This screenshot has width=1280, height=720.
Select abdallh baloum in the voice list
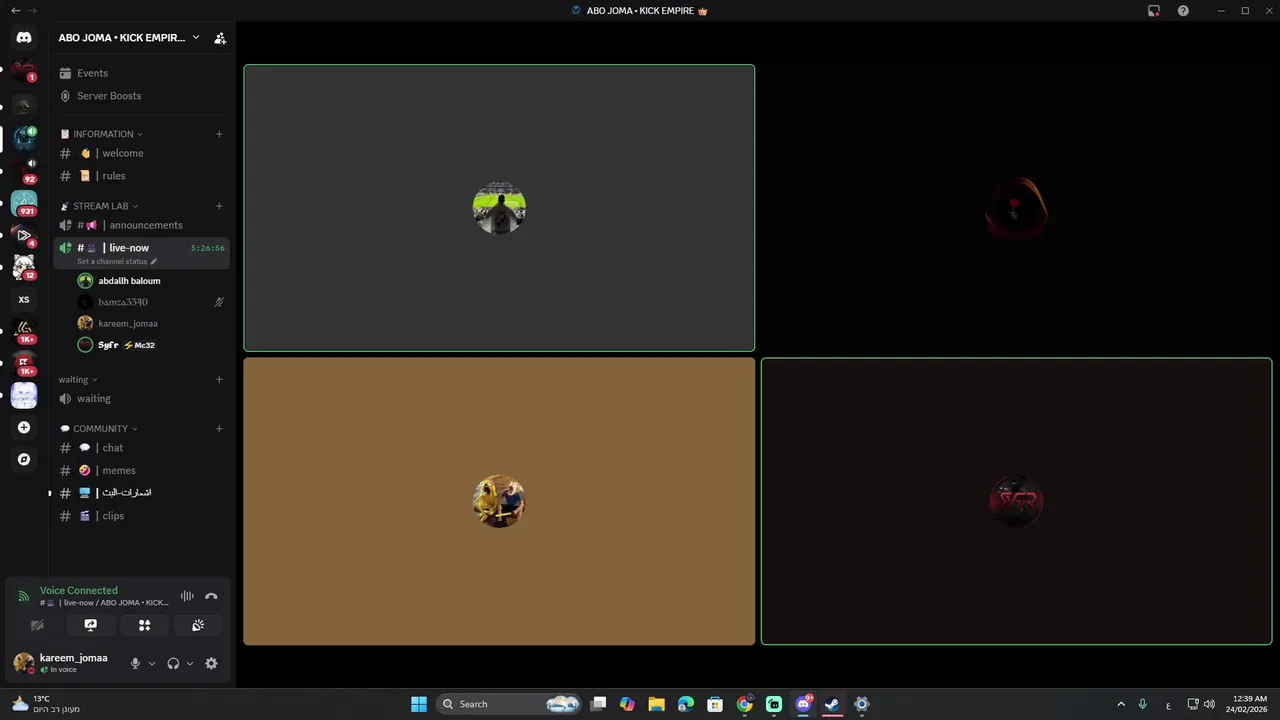point(150,281)
